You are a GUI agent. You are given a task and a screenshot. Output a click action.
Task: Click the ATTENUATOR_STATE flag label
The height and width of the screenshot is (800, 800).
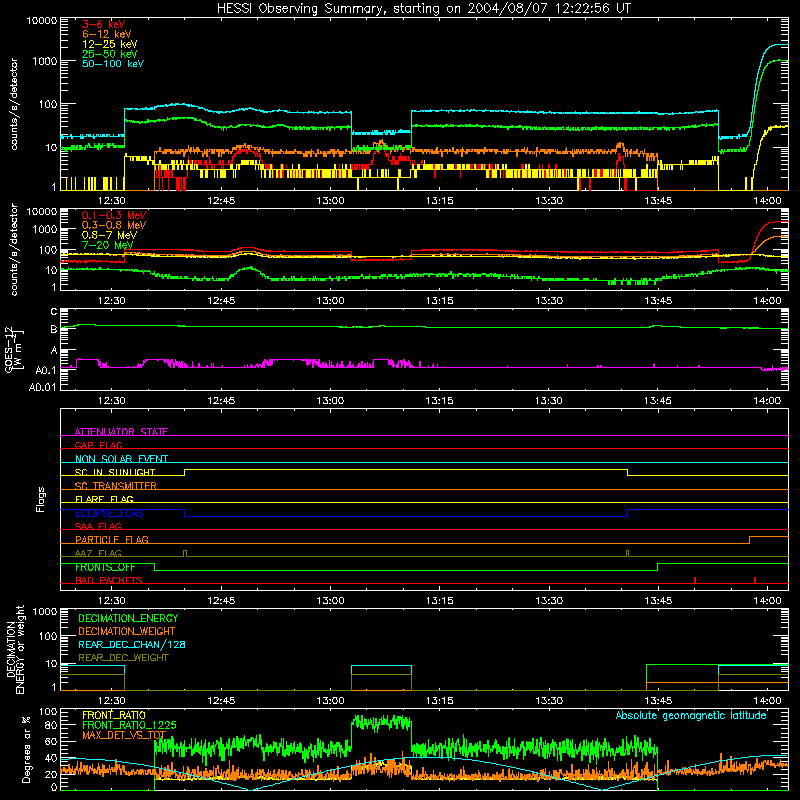coord(121,432)
